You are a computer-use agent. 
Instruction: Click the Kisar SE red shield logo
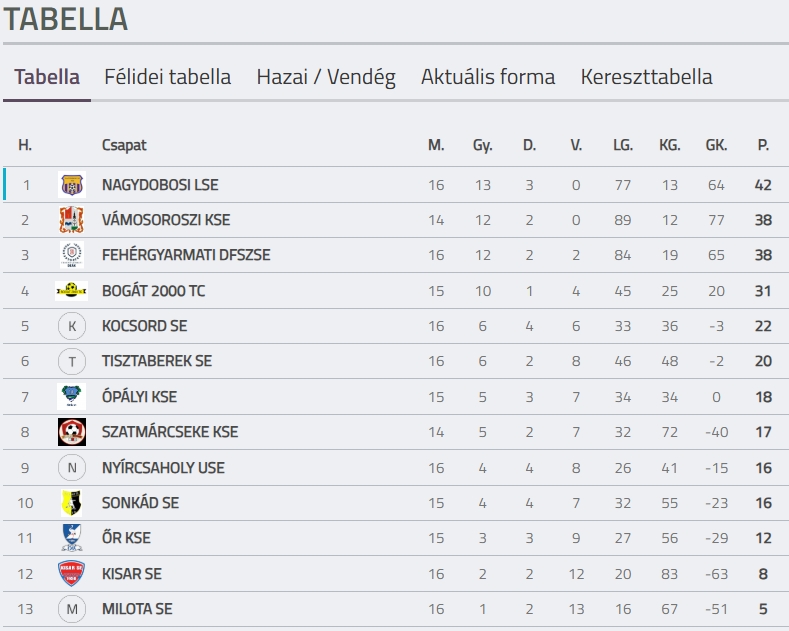point(71,574)
